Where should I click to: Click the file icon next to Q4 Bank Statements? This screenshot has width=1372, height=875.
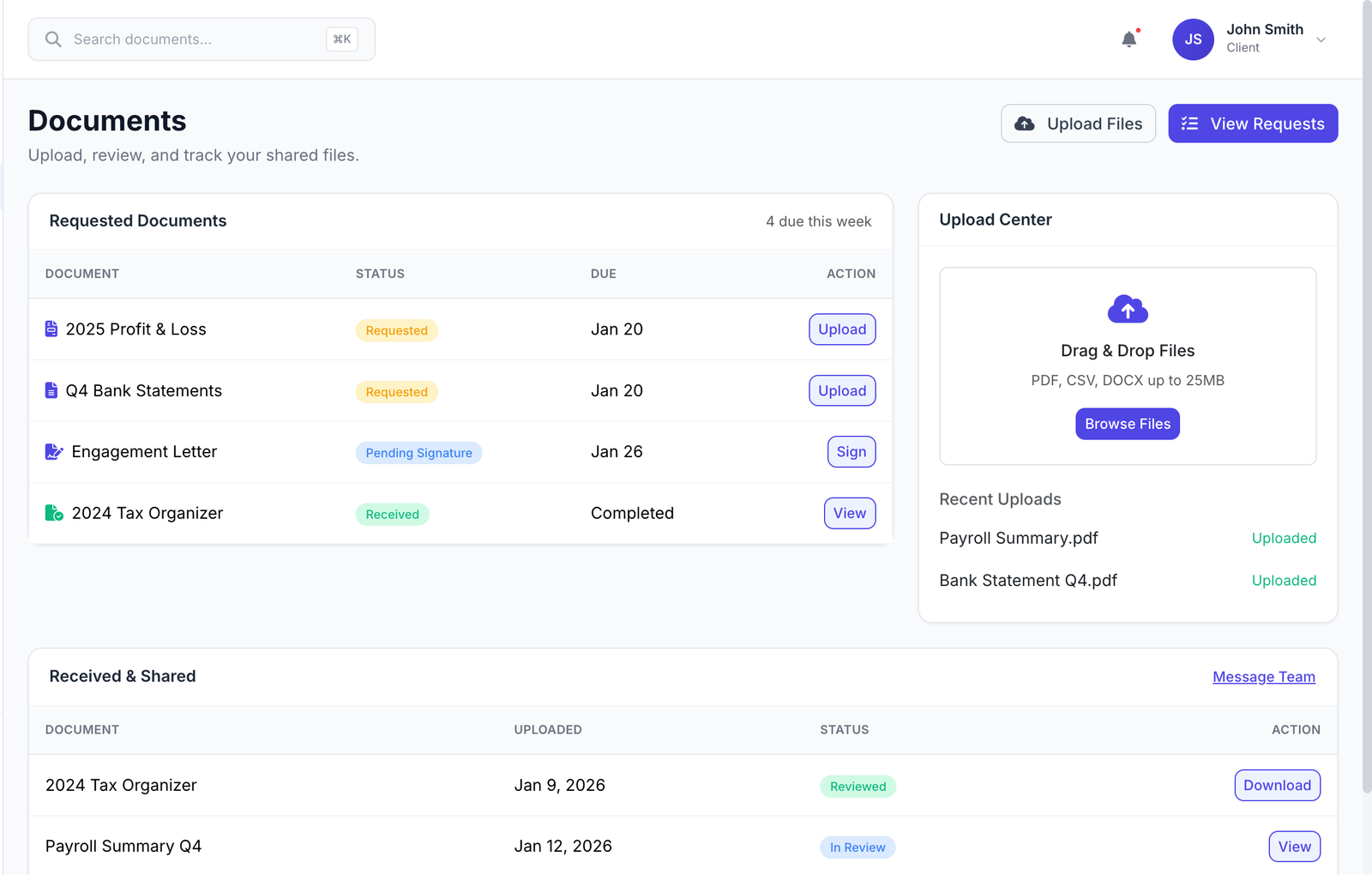[51, 389]
